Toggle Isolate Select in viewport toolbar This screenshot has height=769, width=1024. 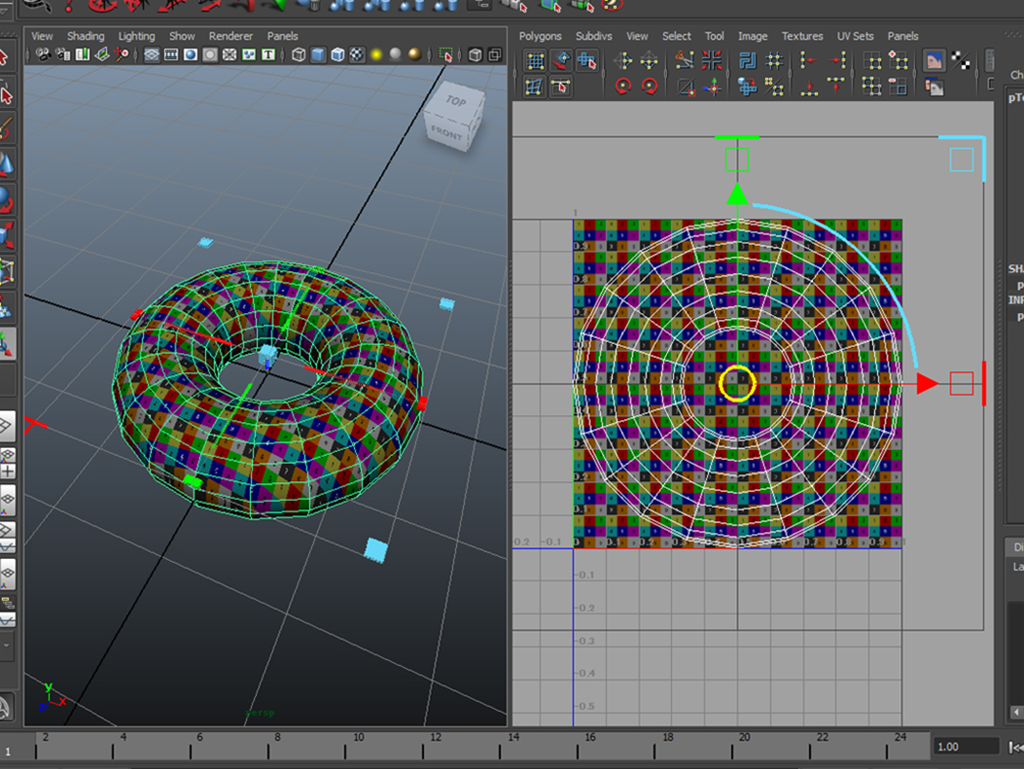coord(446,55)
